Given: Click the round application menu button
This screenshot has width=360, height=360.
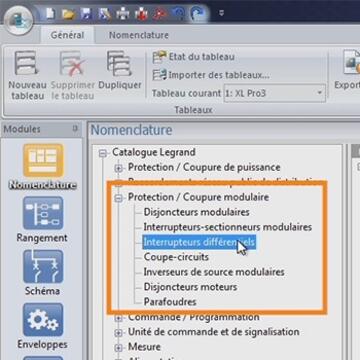Looking at the screenshot, I should click(19, 21).
